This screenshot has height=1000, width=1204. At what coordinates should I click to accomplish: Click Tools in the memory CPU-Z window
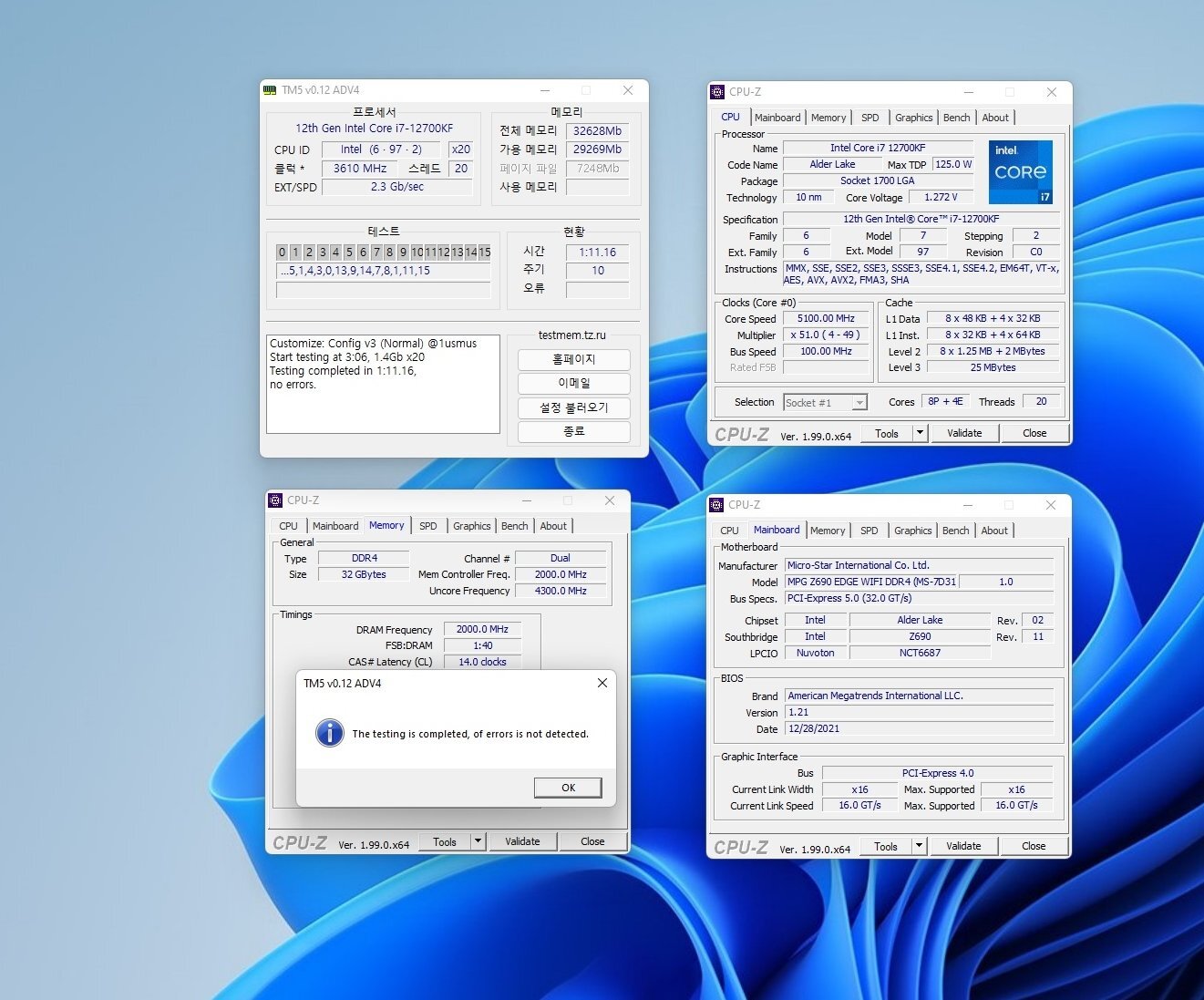pos(445,841)
